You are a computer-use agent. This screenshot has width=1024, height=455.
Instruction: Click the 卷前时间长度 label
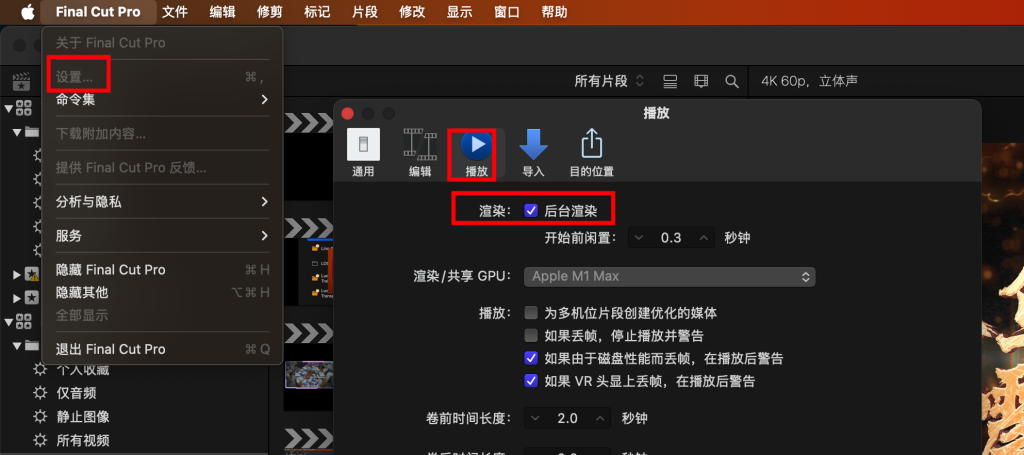click(x=468, y=418)
